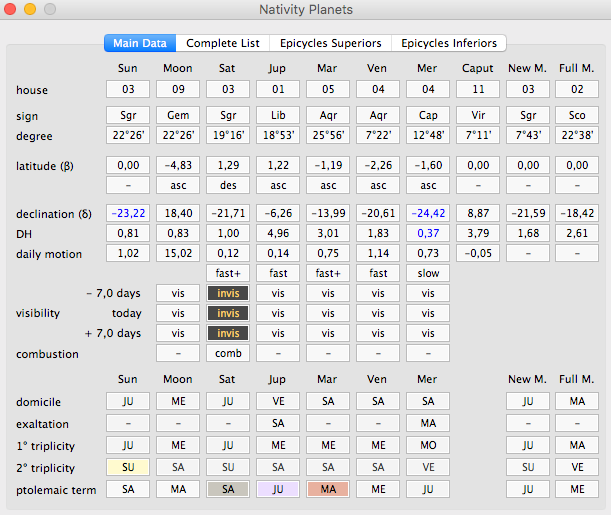Screen dimensions: 611x515
Task: Click the Moon visibility today 'vis' field
Action: [178, 313]
